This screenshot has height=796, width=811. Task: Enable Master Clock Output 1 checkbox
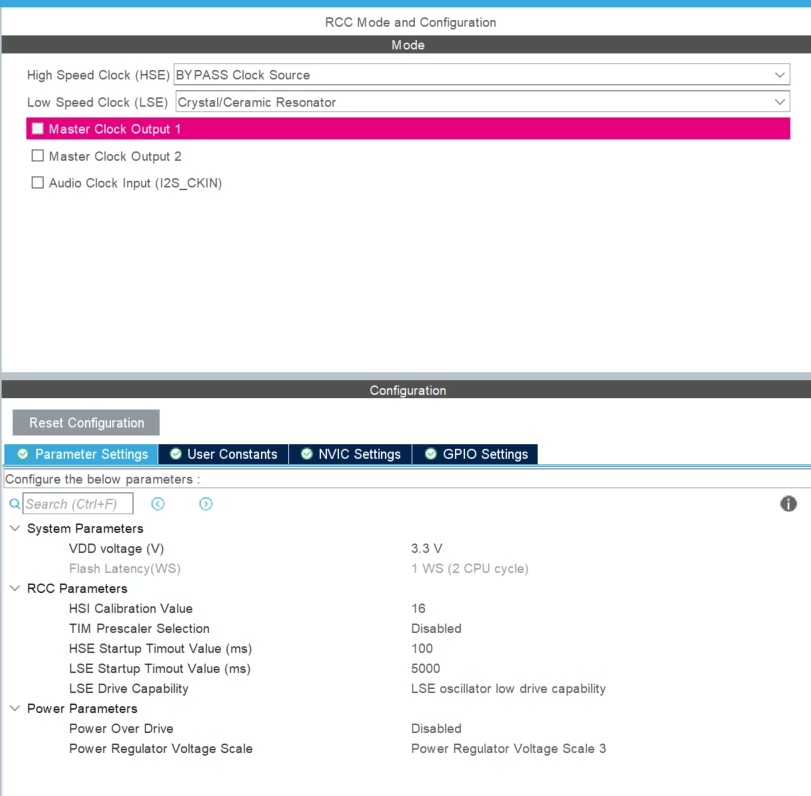point(38,128)
